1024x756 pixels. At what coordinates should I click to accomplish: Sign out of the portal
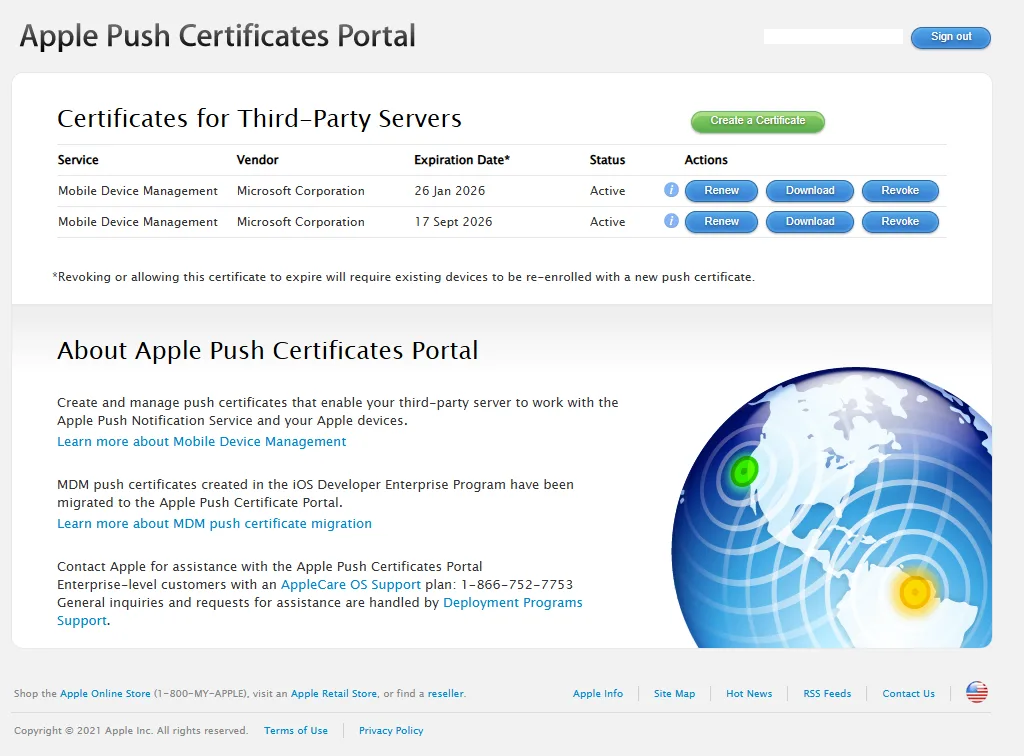click(950, 37)
